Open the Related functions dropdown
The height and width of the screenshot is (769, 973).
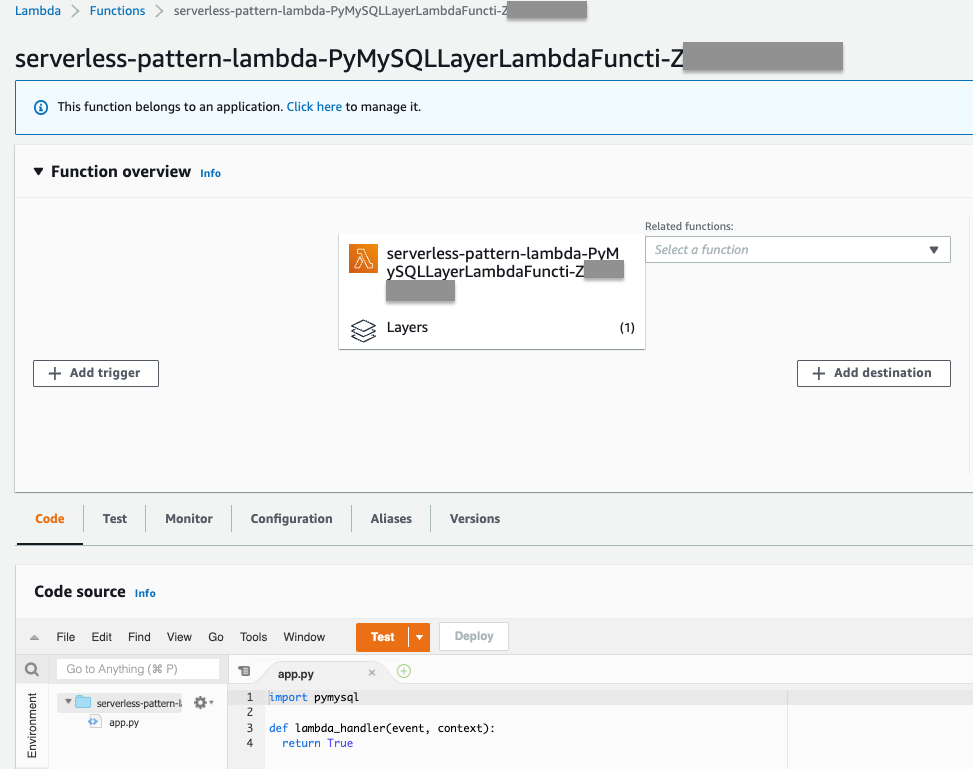(797, 250)
